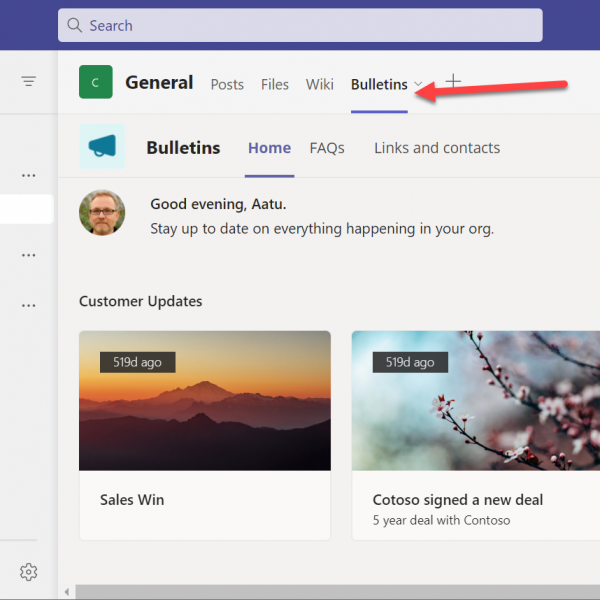Click the green General team avatar

tap(96, 83)
